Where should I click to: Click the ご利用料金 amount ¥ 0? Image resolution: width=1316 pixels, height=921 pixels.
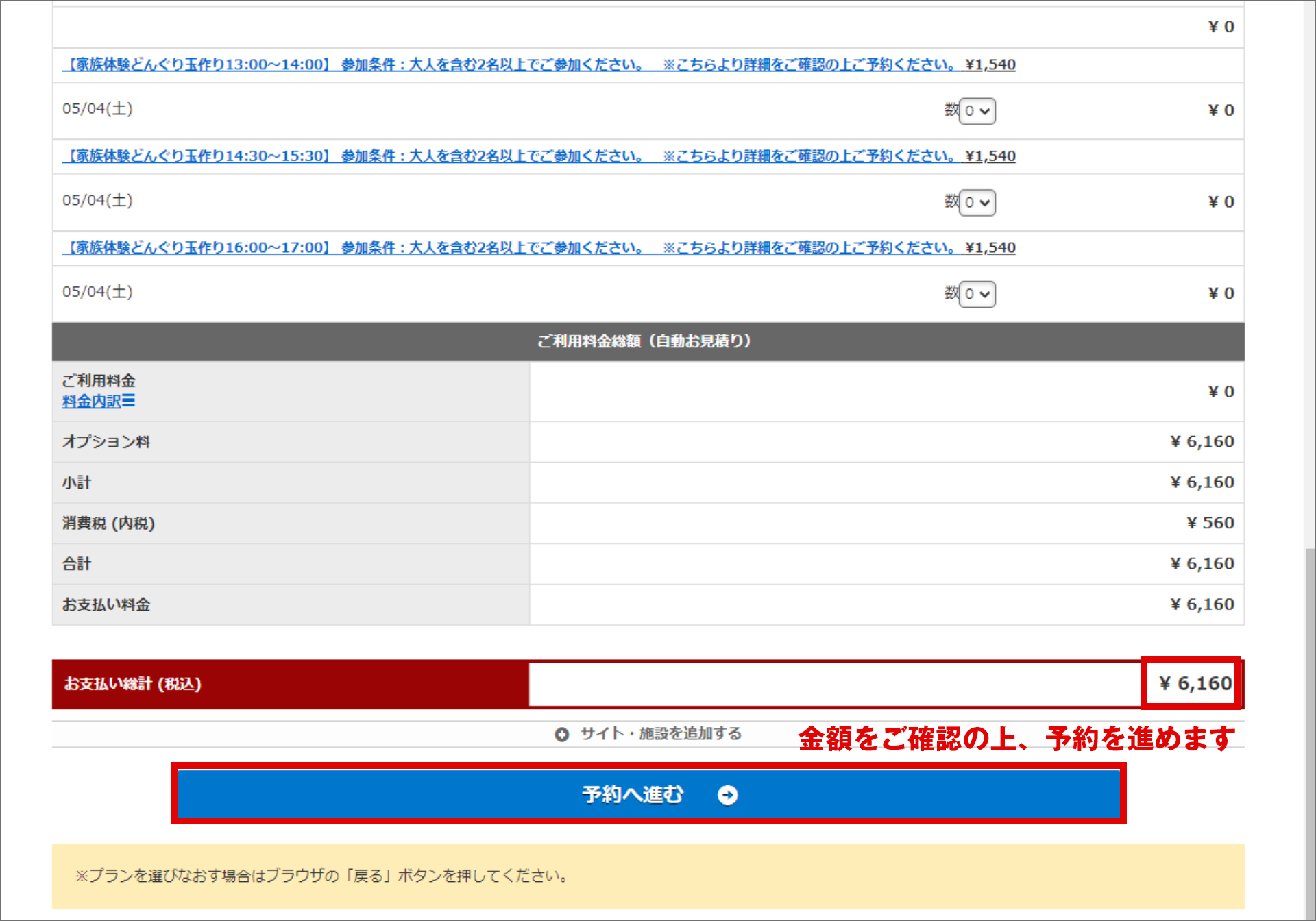(x=1221, y=392)
